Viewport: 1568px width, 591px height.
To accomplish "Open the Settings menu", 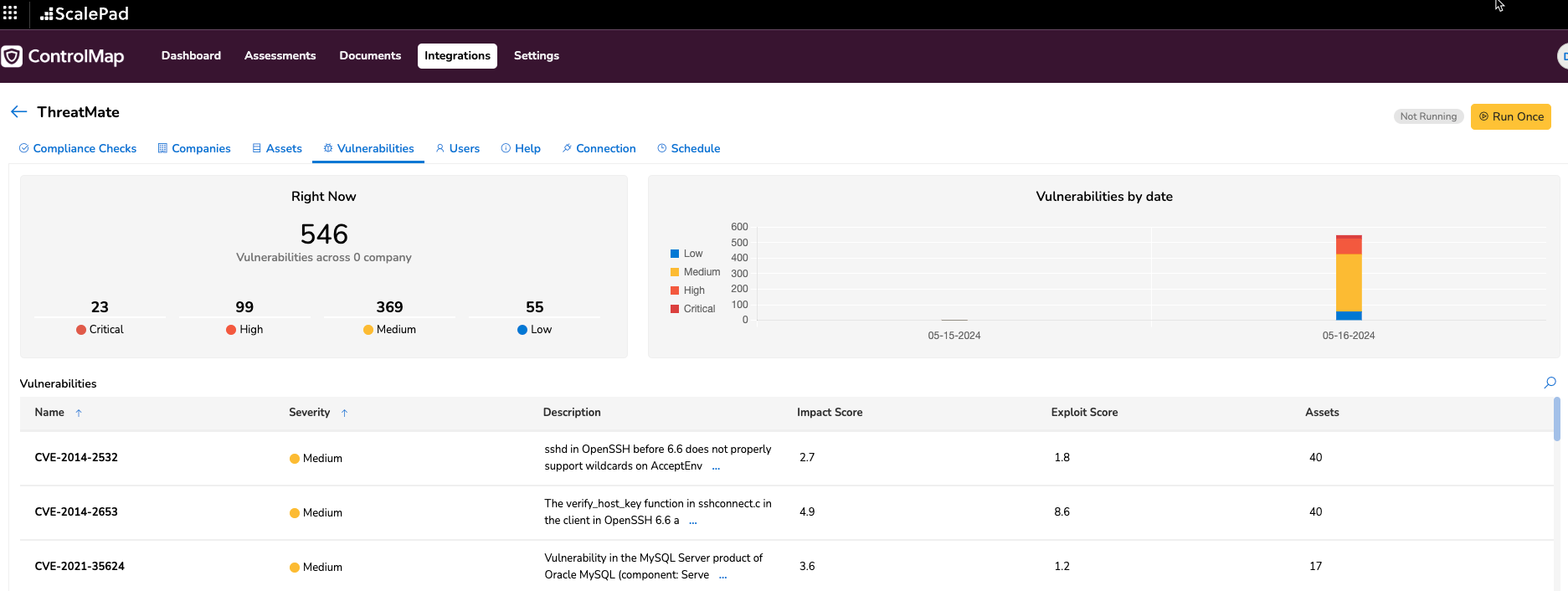I will [x=536, y=55].
